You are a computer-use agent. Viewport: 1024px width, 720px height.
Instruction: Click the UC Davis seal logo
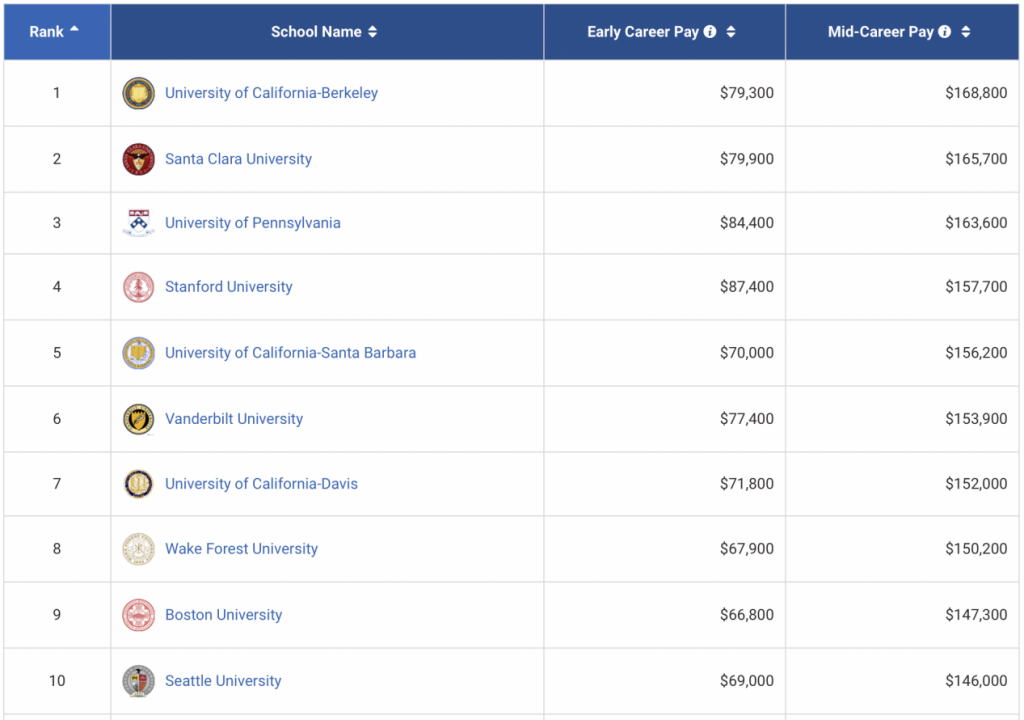(x=138, y=484)
